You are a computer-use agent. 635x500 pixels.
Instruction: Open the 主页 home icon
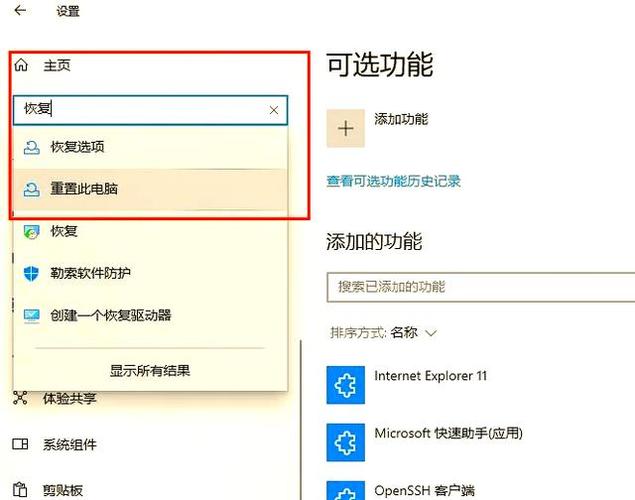[21, 65]
